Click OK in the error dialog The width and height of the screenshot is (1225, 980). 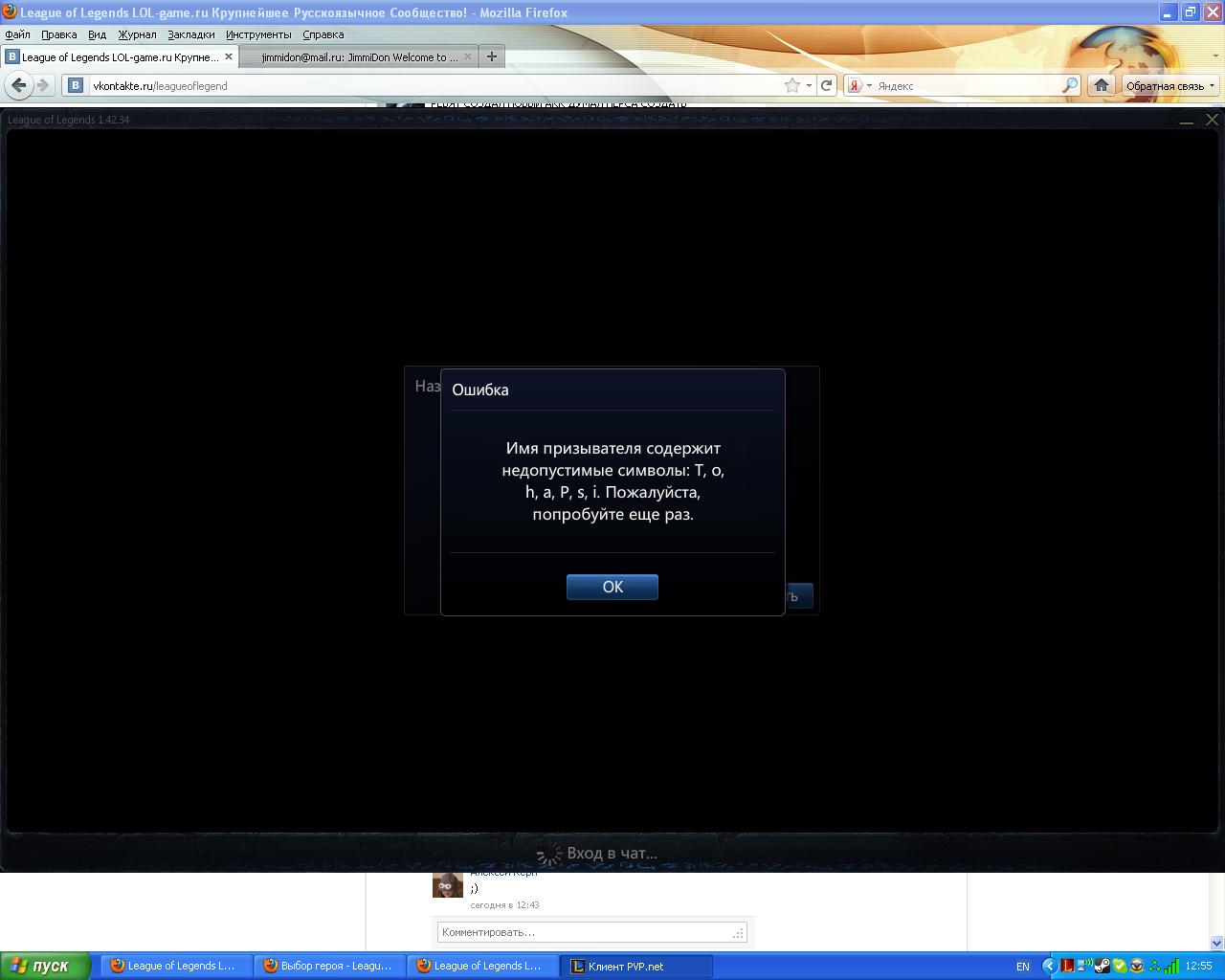612,587
